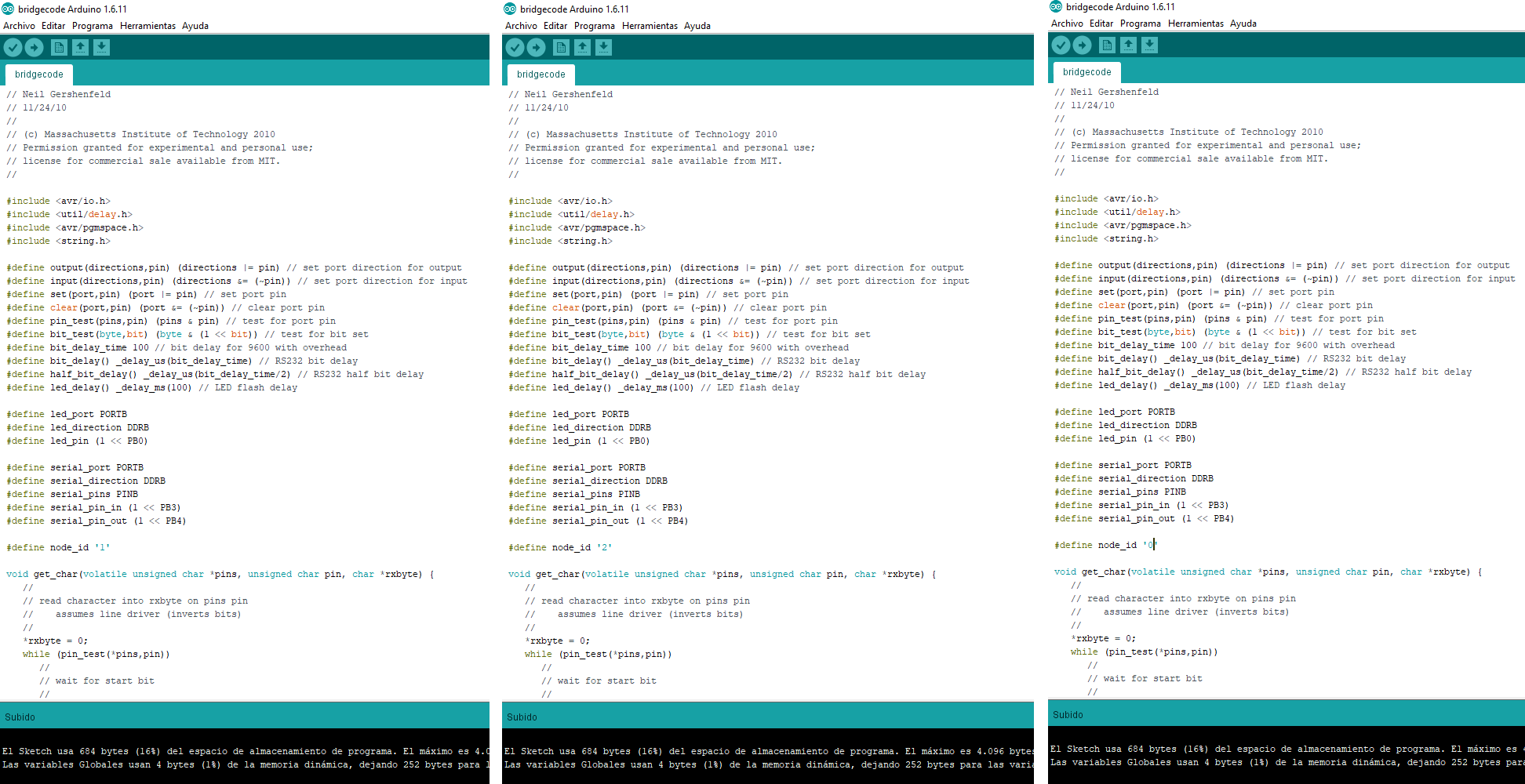Viewport: 1525px width, 784px height.
Task: Open Editar menu in middle window
Action: click(x=555, y=26)
